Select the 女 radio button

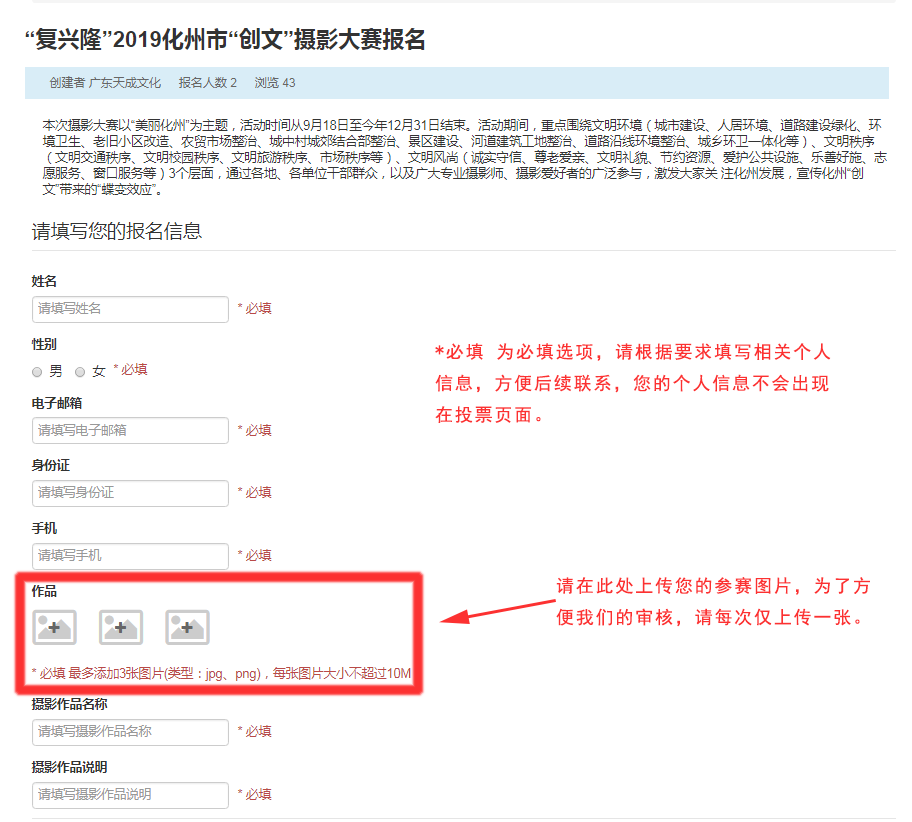(x=80, y=371)
